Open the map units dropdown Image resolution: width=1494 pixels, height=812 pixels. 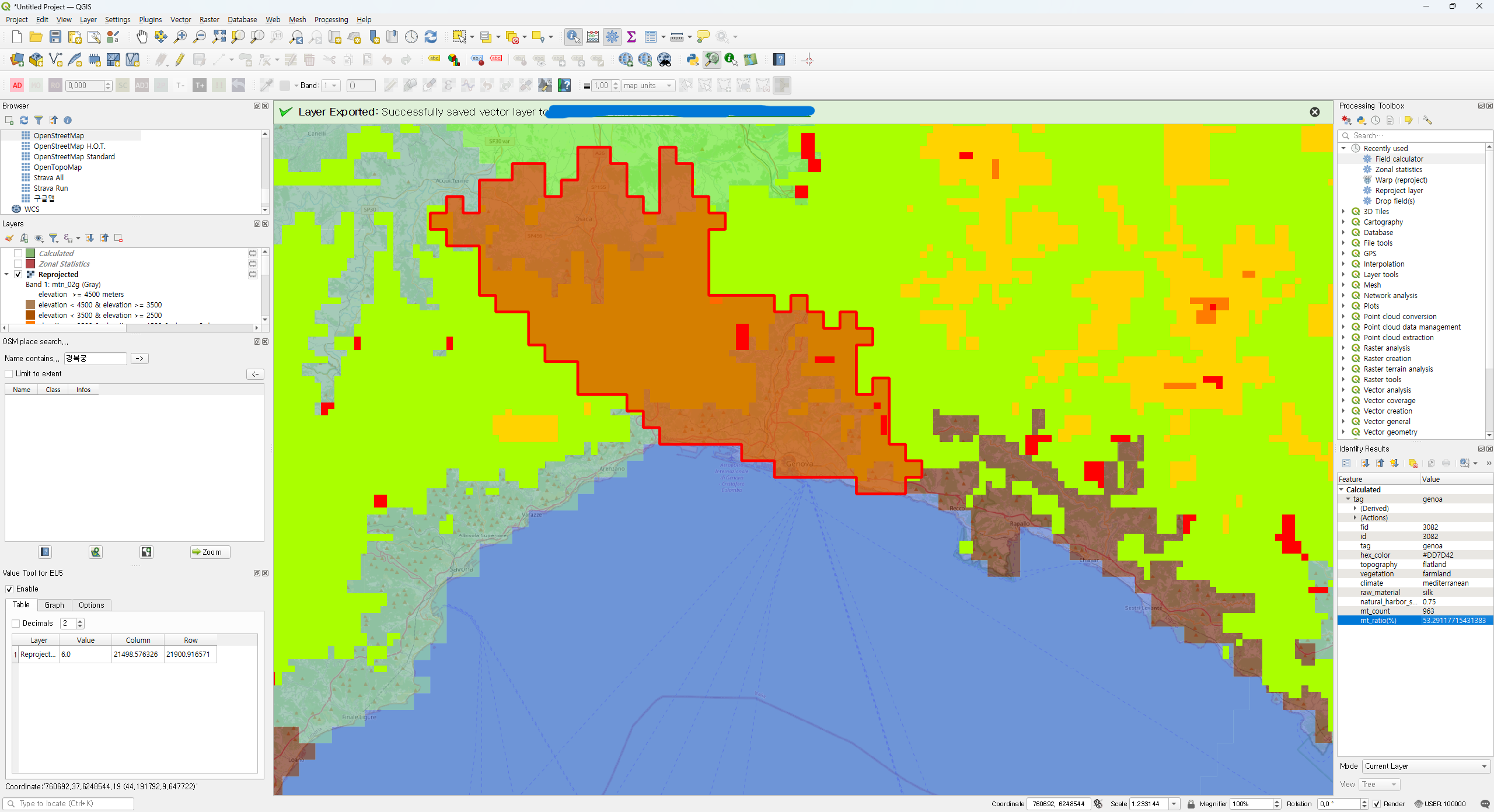click(648, 86)
